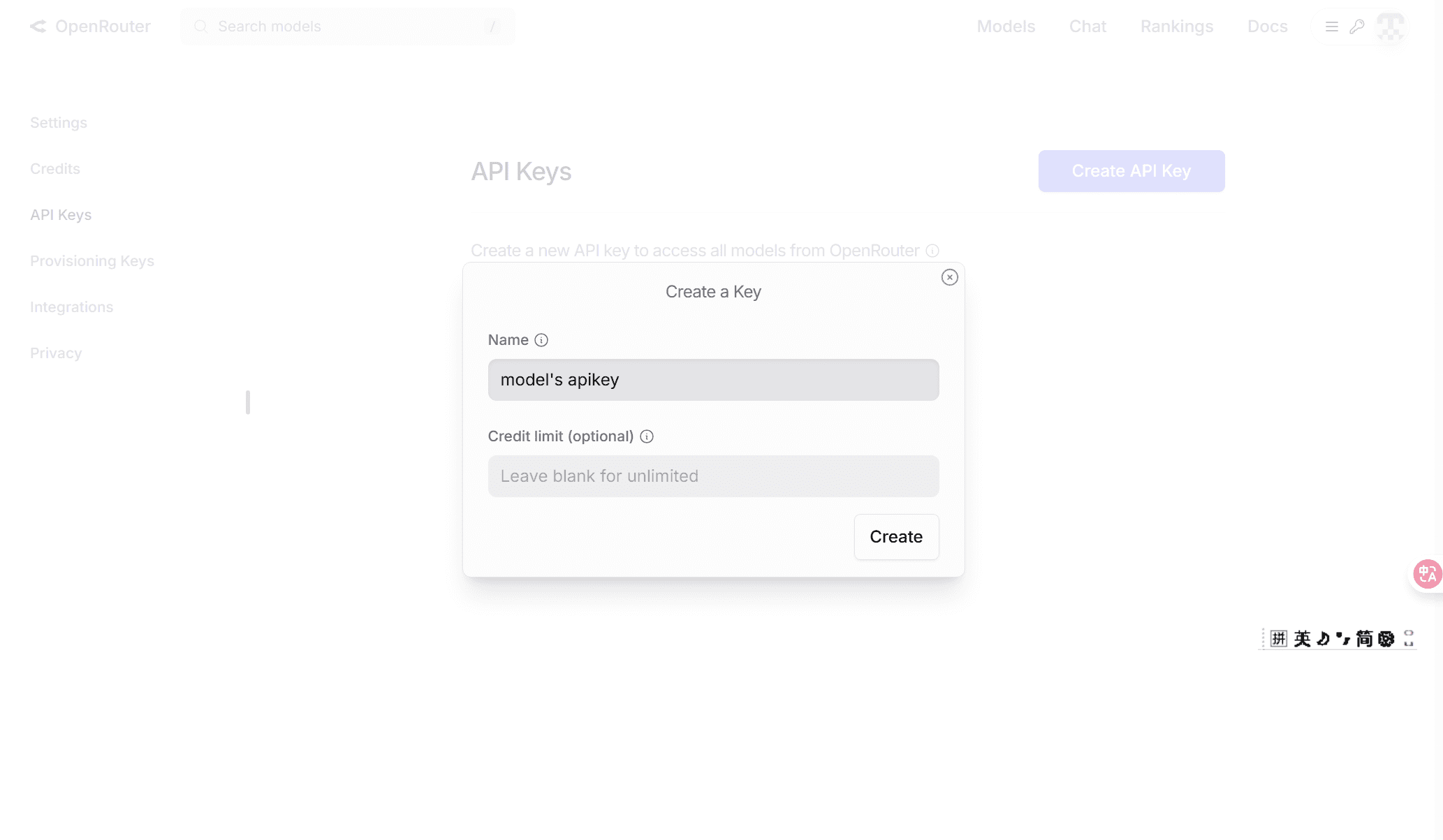This screenshot has width=1443, height=840.
Task: Click the key icon in top bar
Action: pos(1357,27)
